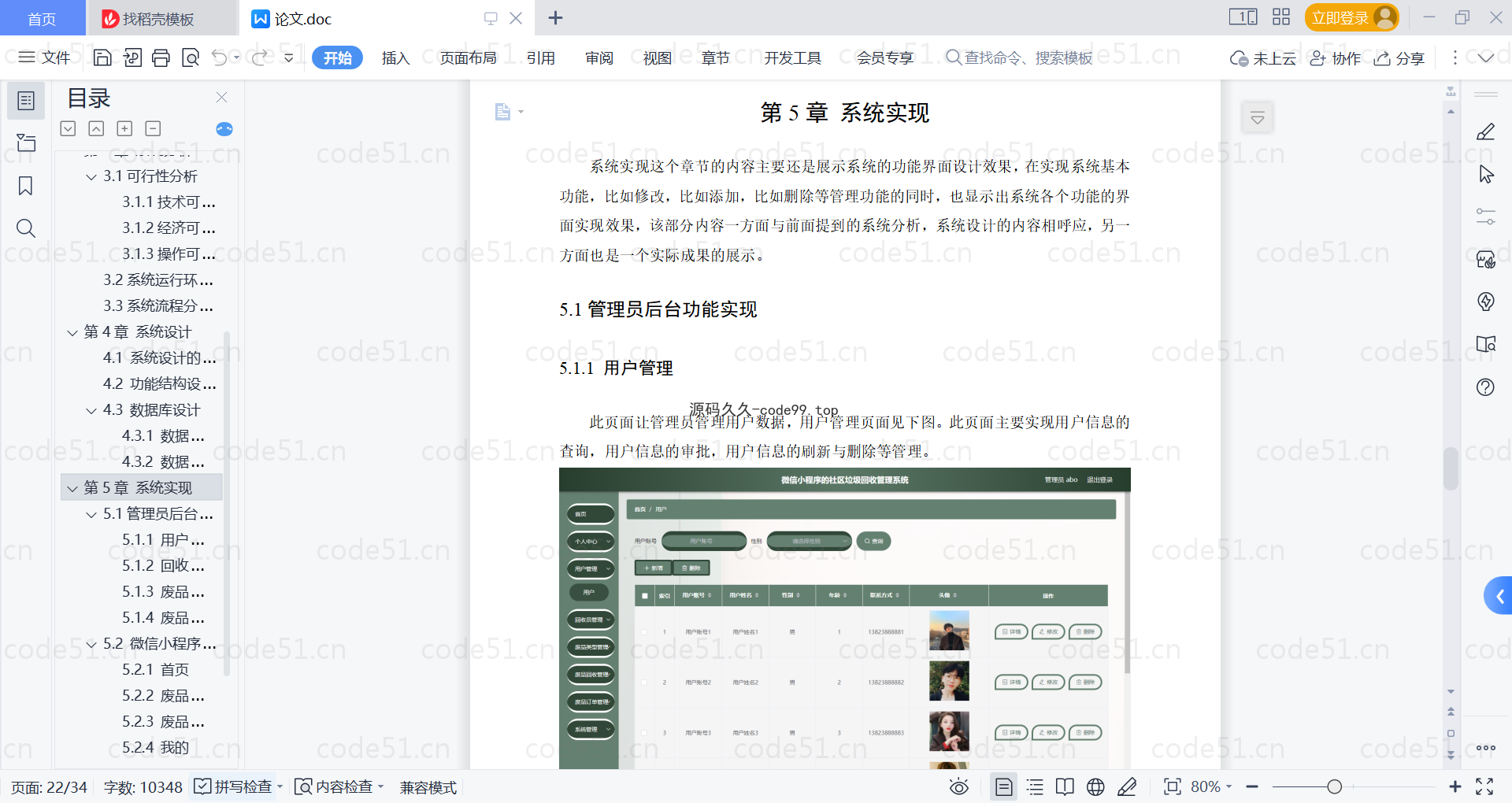Click the 协作 button
This screenshot has height=803, width=1512.
click(x=1335, y=58)
